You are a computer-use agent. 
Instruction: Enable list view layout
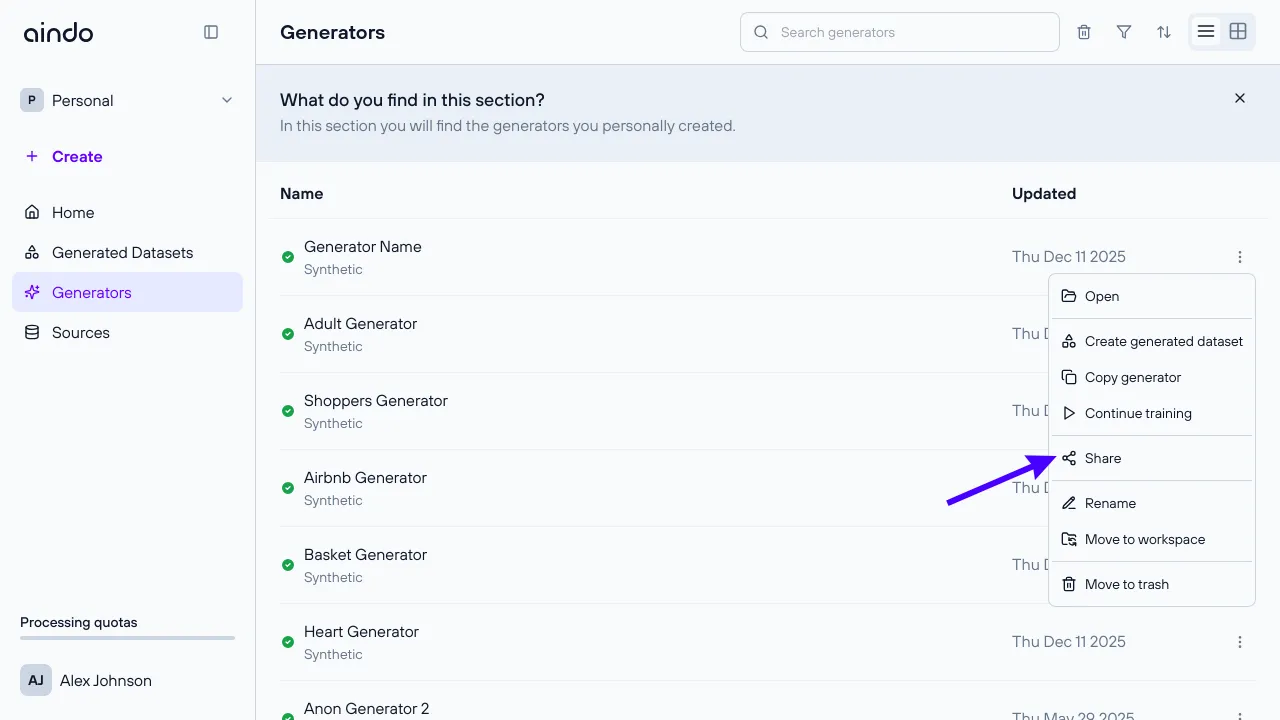point(1205,31)
